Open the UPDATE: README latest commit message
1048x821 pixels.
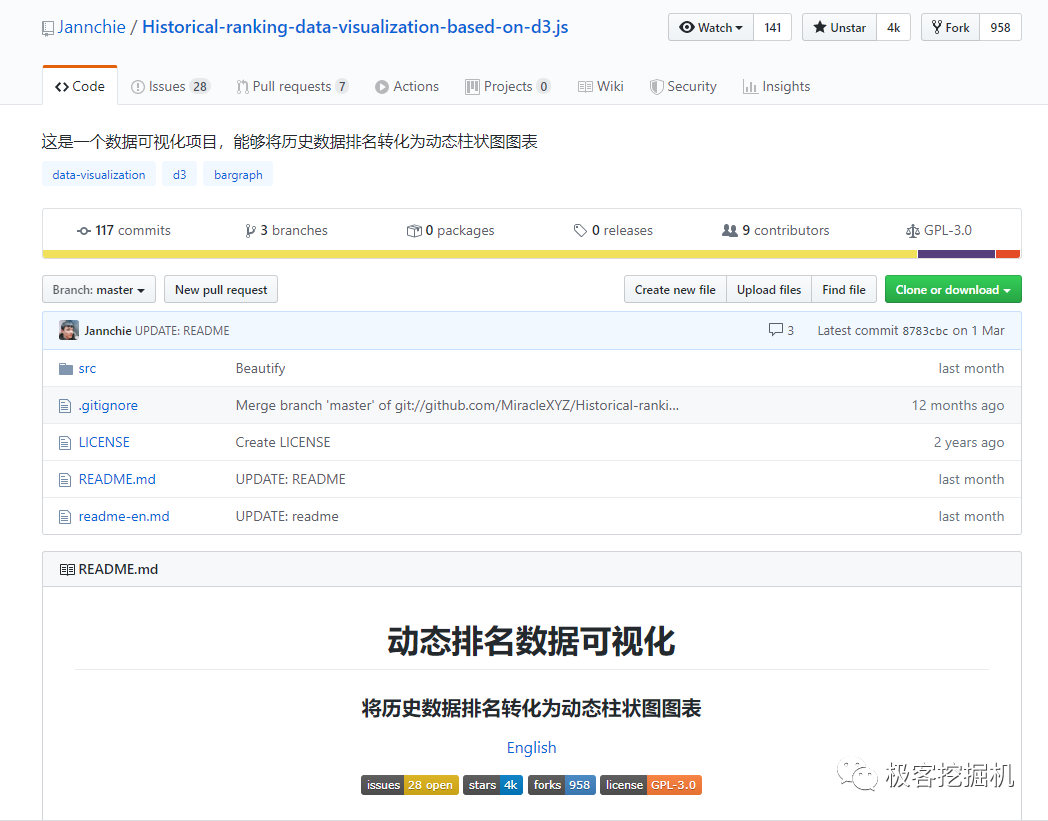(182, 331)
